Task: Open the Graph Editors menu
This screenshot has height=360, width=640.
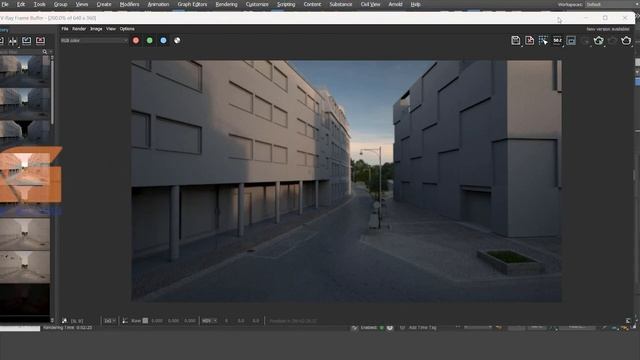Action: click(192, 4)
